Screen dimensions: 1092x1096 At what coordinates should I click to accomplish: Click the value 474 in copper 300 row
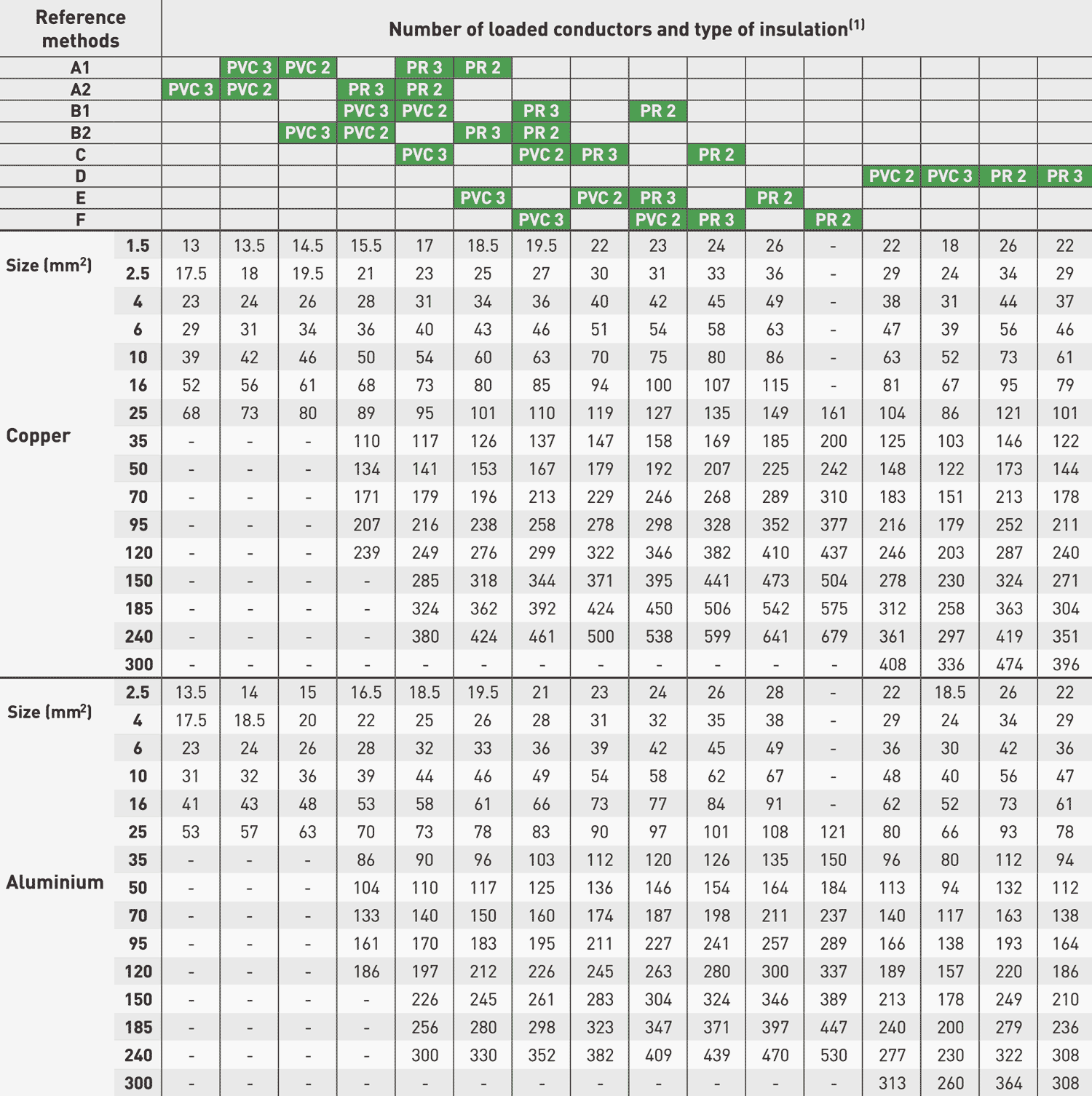(x=1009, y=664)
